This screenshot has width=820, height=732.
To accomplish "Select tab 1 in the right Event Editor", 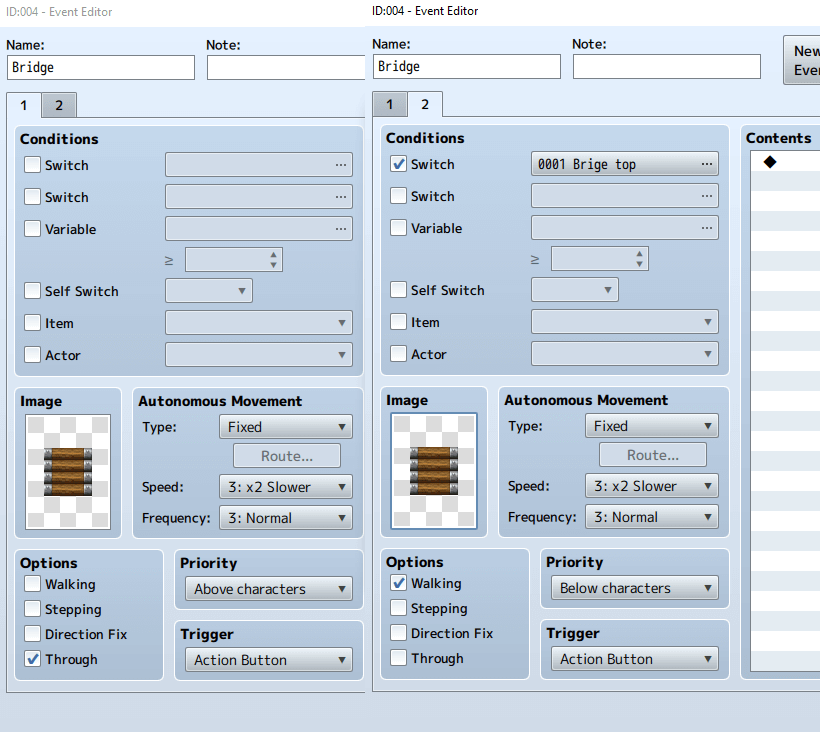I will pos(390,104).
